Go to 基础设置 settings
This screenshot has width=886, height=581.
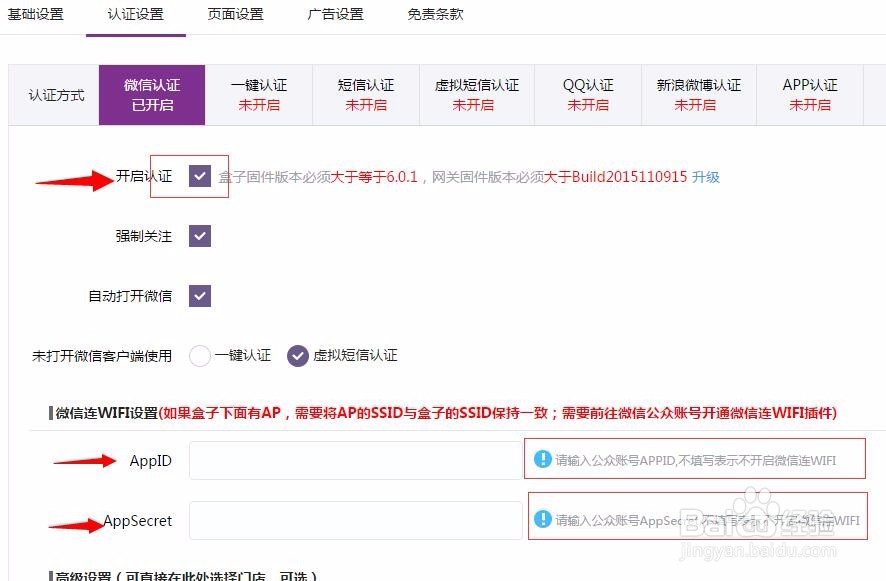click(37, 15)
